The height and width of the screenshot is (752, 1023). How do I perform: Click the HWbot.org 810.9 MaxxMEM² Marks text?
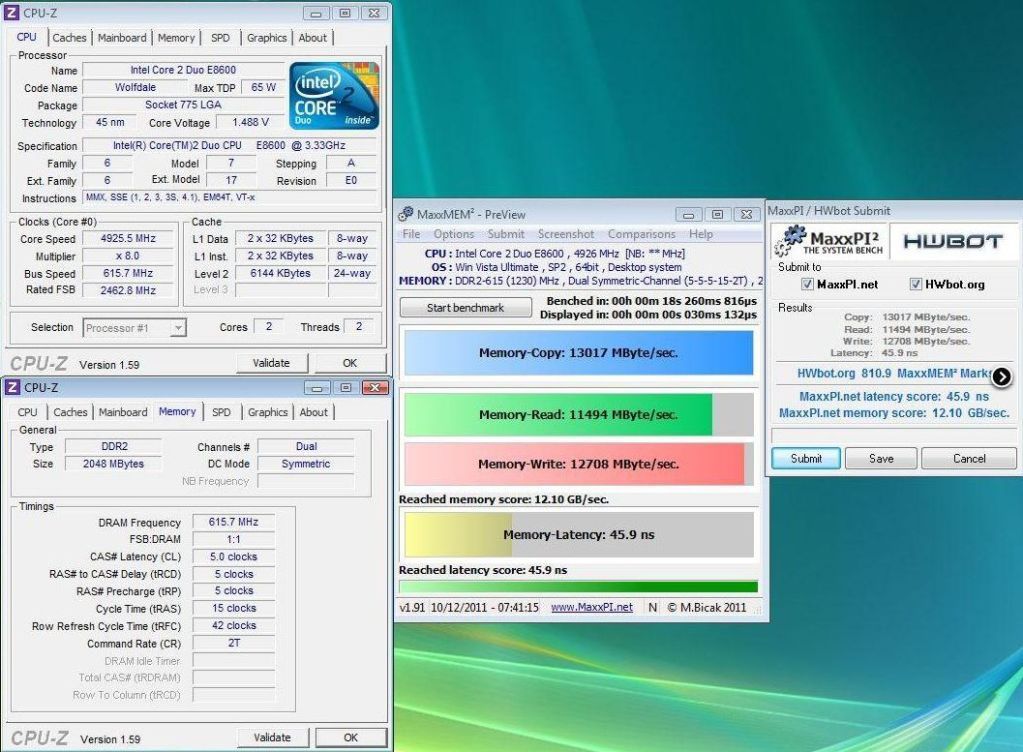894,374
